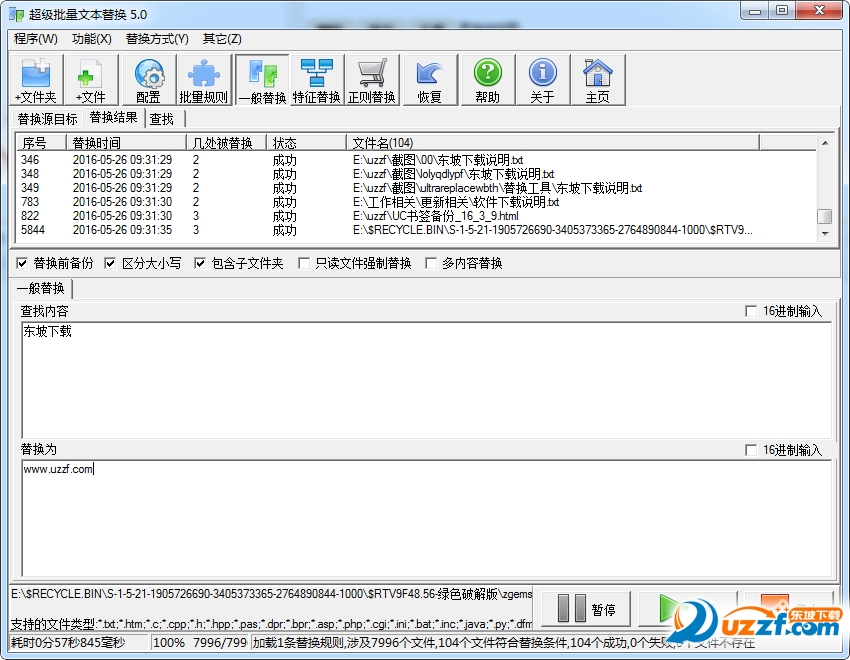Add a folder with the +文件夹 button

pyautogui.click(x=36, y=80)
